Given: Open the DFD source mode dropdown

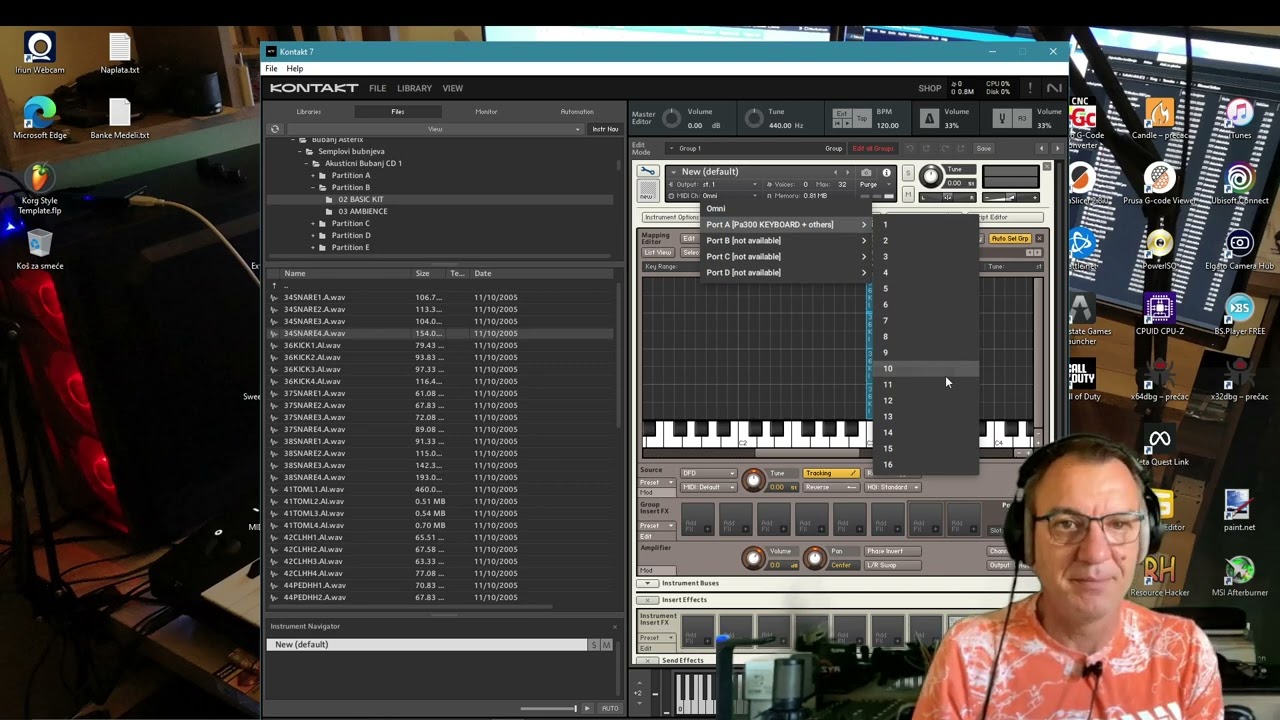Looking at the screenshot, I should (708, 473).
